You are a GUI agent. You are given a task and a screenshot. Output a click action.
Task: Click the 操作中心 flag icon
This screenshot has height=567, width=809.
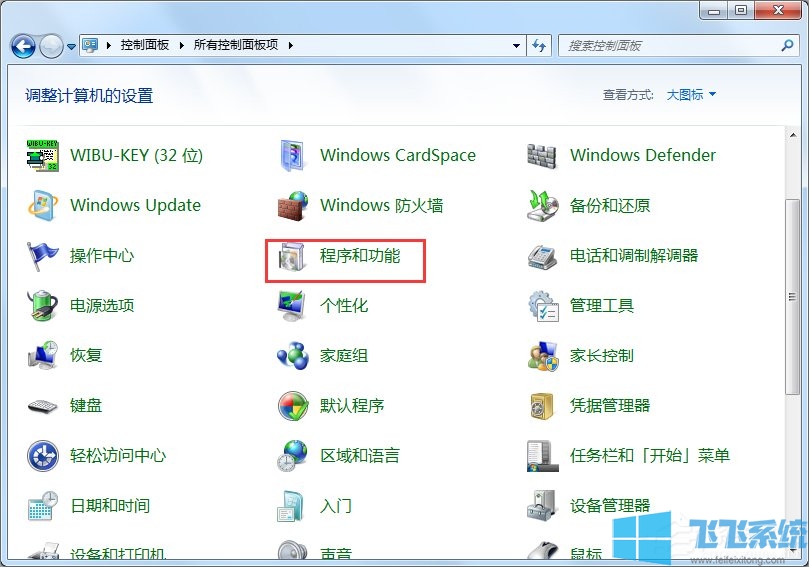coord(42,256)
